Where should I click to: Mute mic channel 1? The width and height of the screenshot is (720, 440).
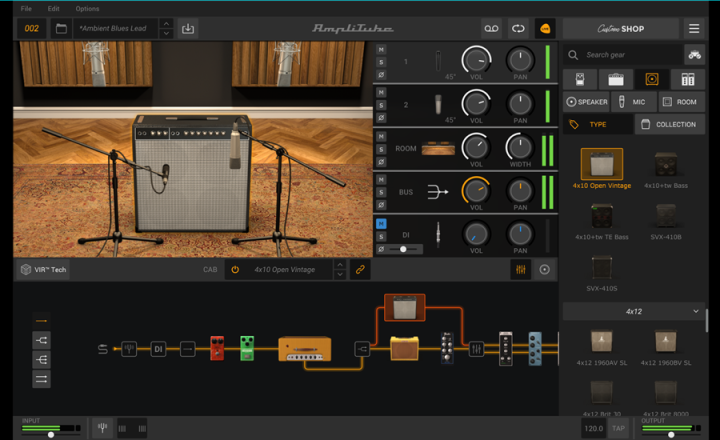(381, 49)
